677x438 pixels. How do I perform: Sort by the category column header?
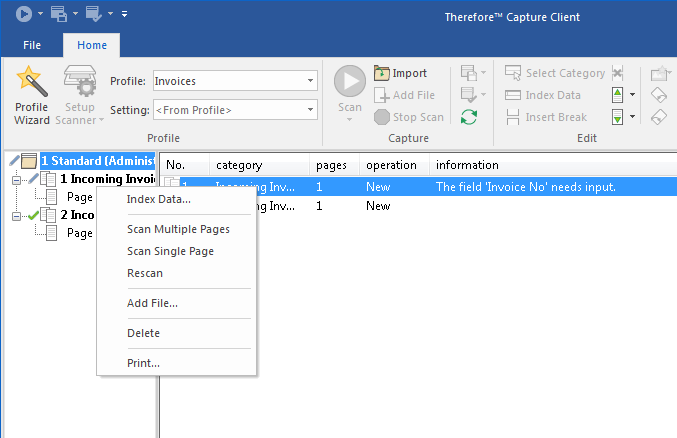tap(259, 165)
